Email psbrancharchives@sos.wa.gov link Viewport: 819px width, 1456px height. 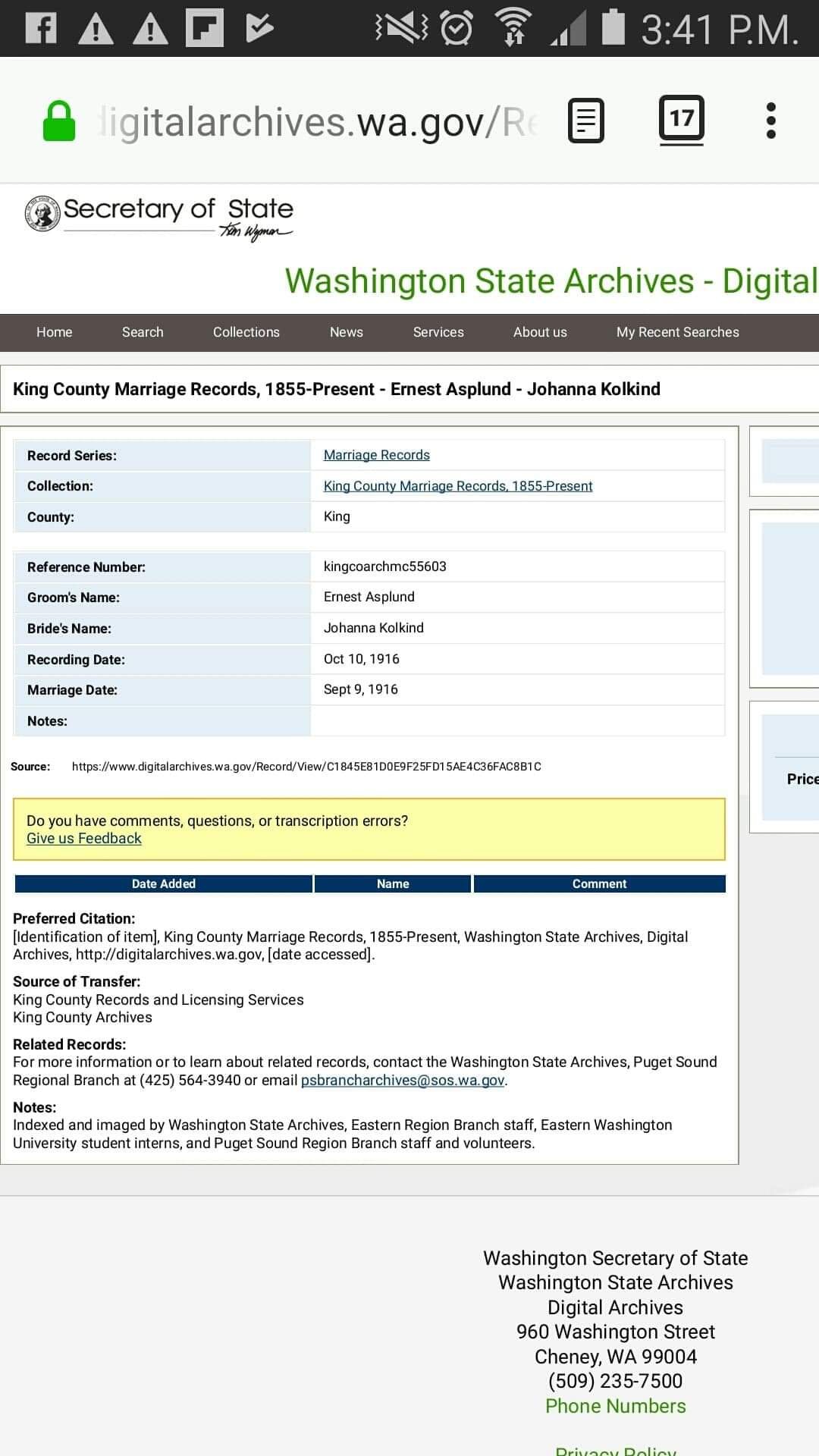[403, 1080]
